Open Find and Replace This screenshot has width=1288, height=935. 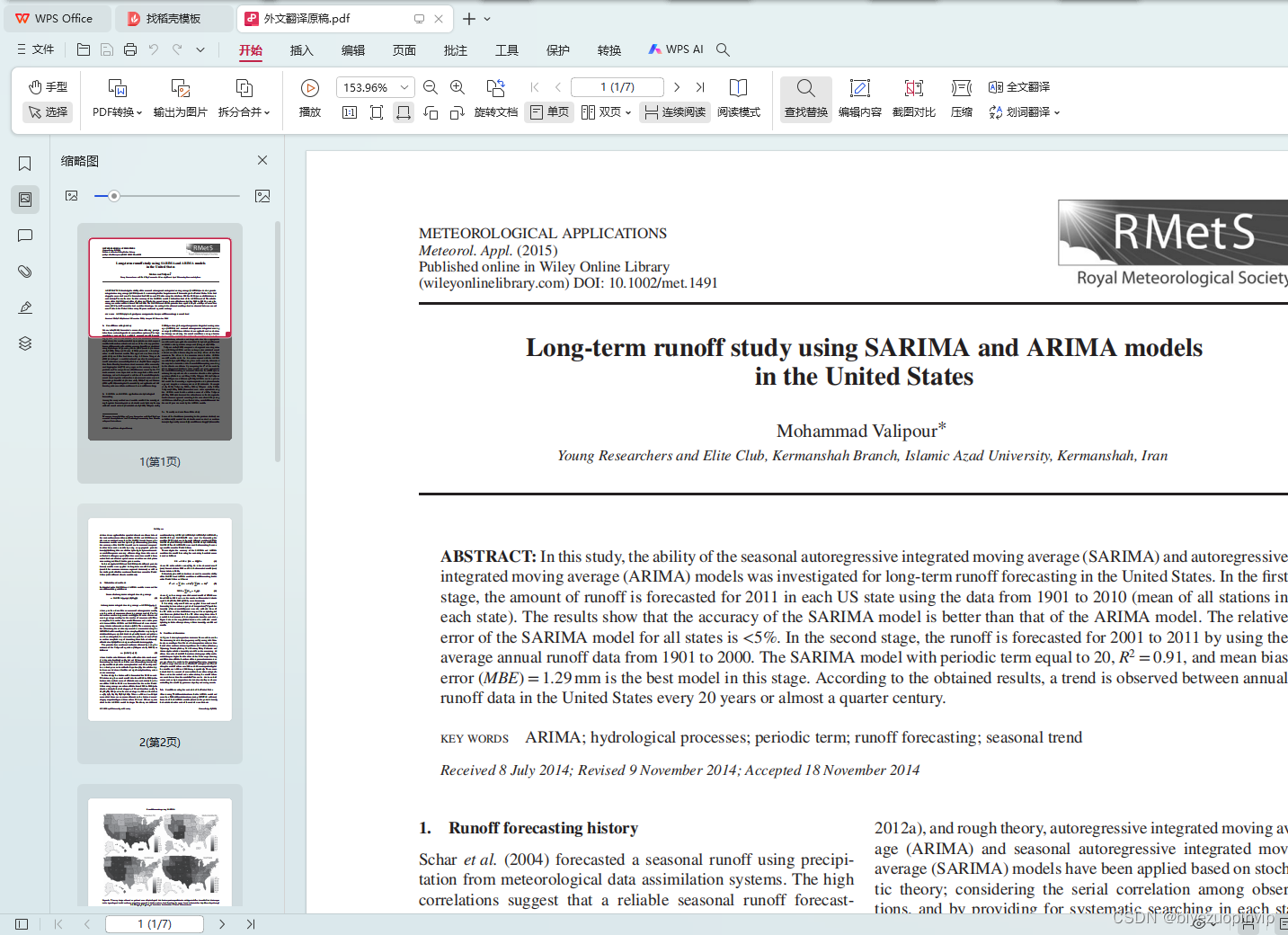point(806,98)
